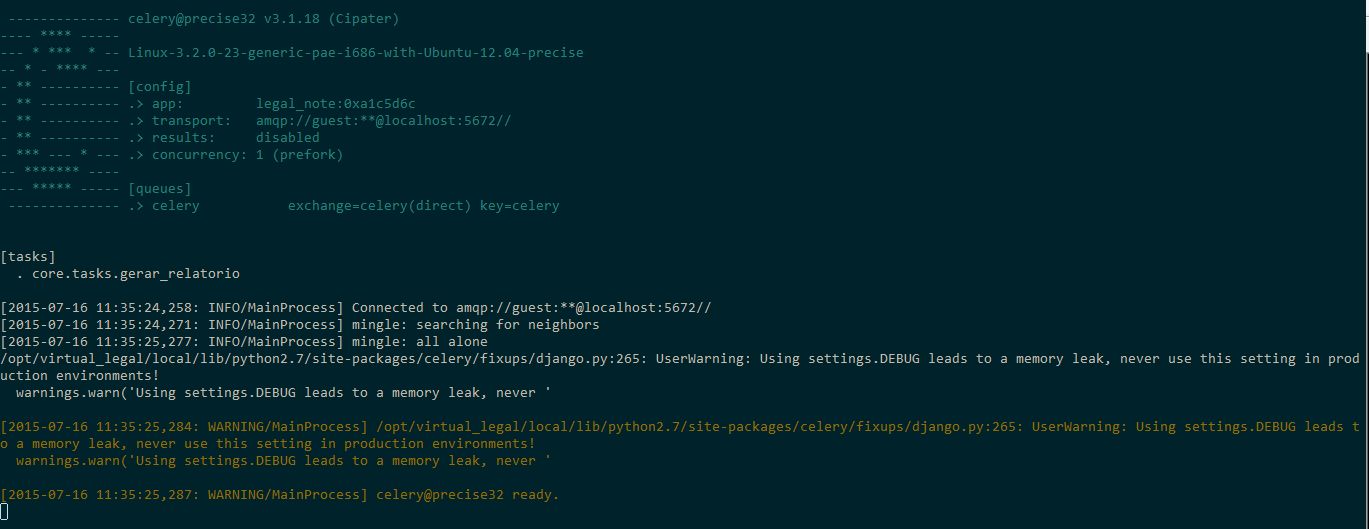Click the mingle: searching for neighbors line
The height and width of the screenshot is (529, 1369).
pos(300,325)
